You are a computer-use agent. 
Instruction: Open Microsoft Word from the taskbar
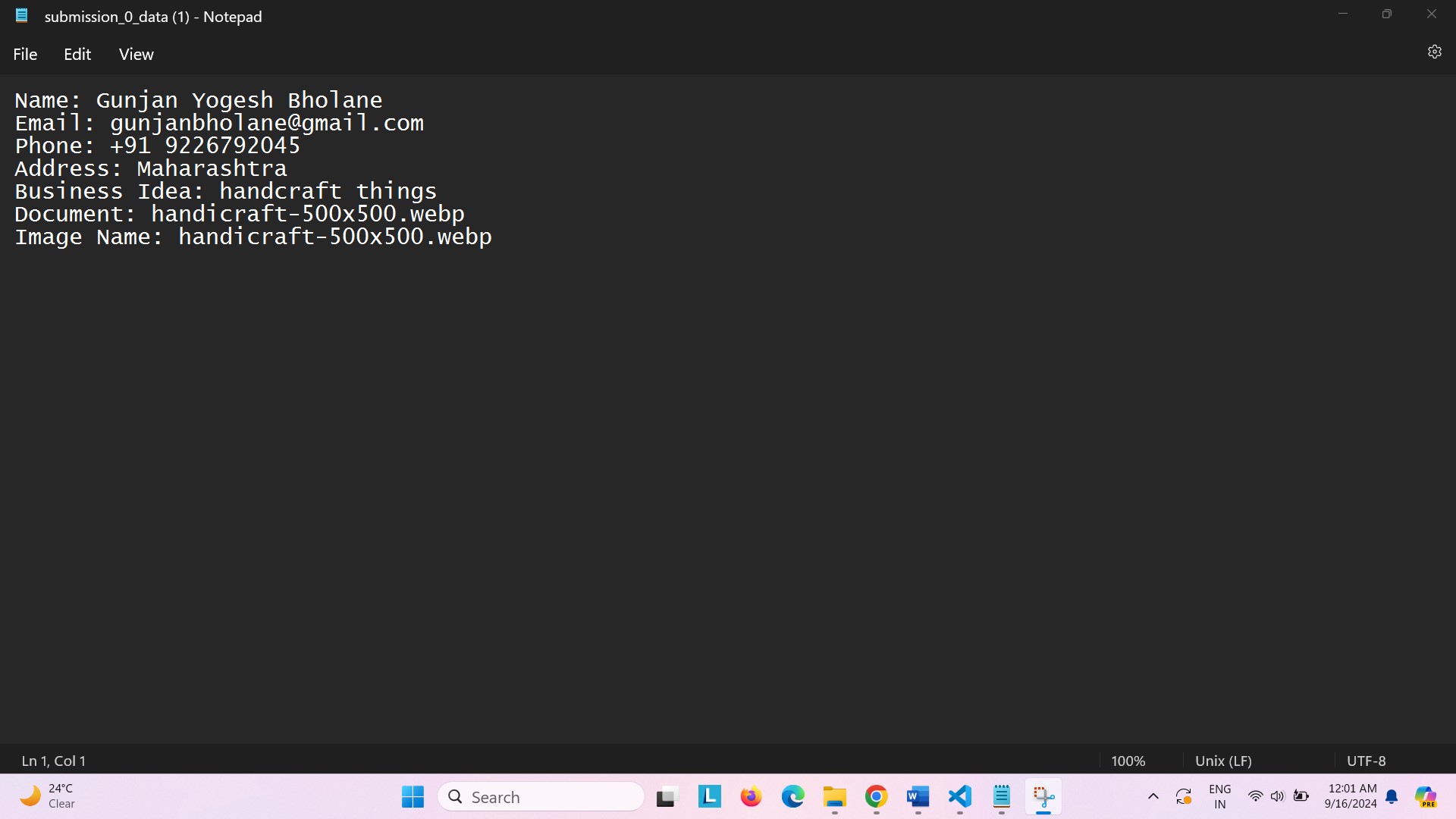click(918, 797)
